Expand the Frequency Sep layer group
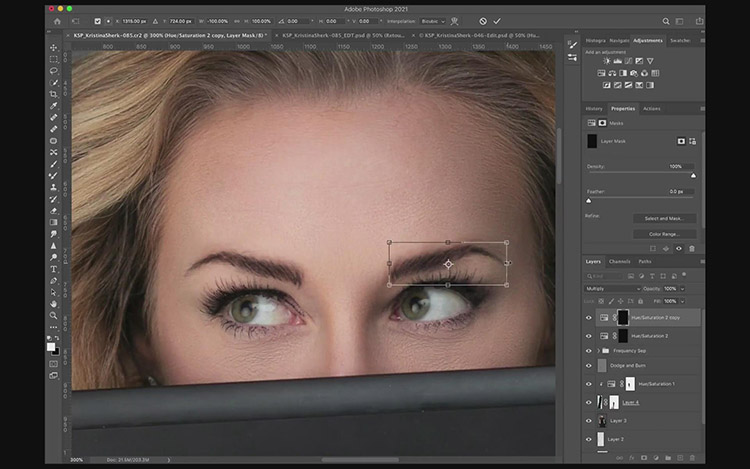Image resolution: width=750 pixels, height=469 pixels. click(599, 351)
